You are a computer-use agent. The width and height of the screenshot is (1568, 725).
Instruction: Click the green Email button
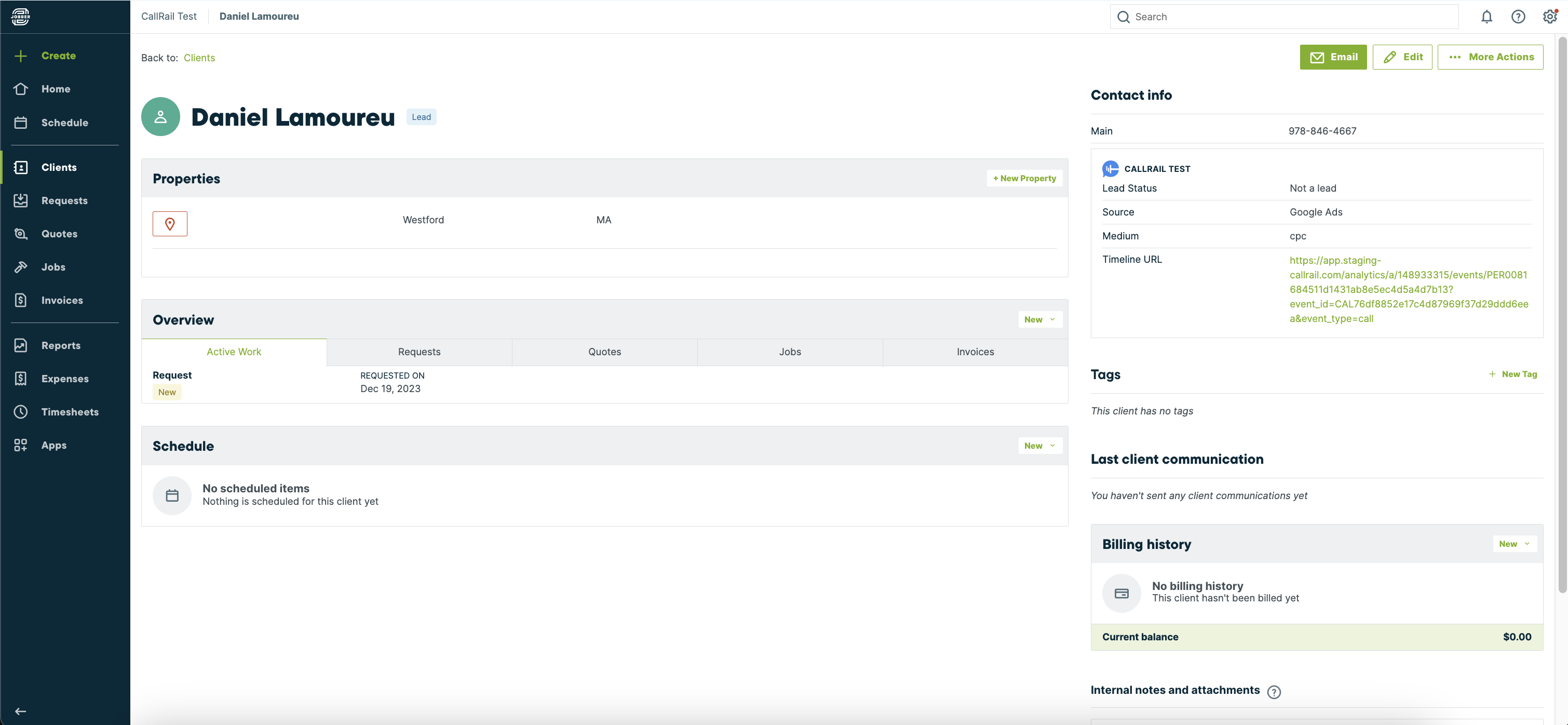pyautogui.click(x=1333, y=57)
